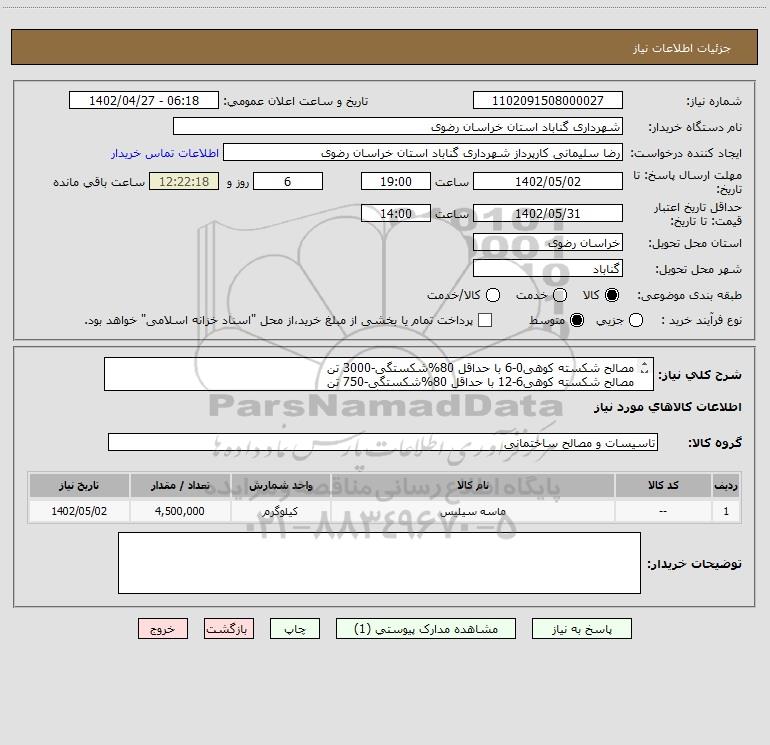The height and width of the screenshot is (745, 770).
Task: Click the تعداد / مقدار column header
Action: 180,486
